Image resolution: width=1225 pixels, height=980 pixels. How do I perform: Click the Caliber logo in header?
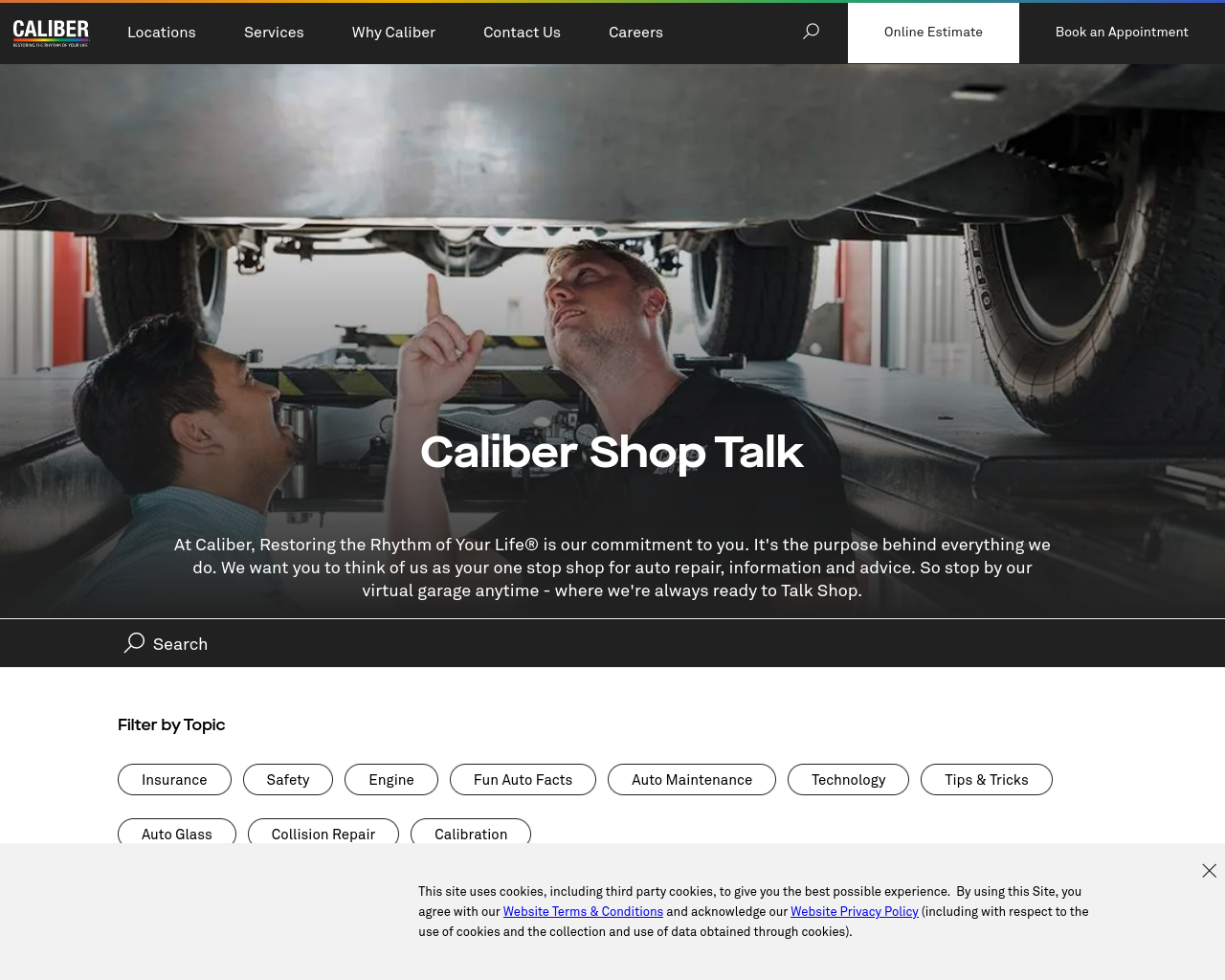51,33
